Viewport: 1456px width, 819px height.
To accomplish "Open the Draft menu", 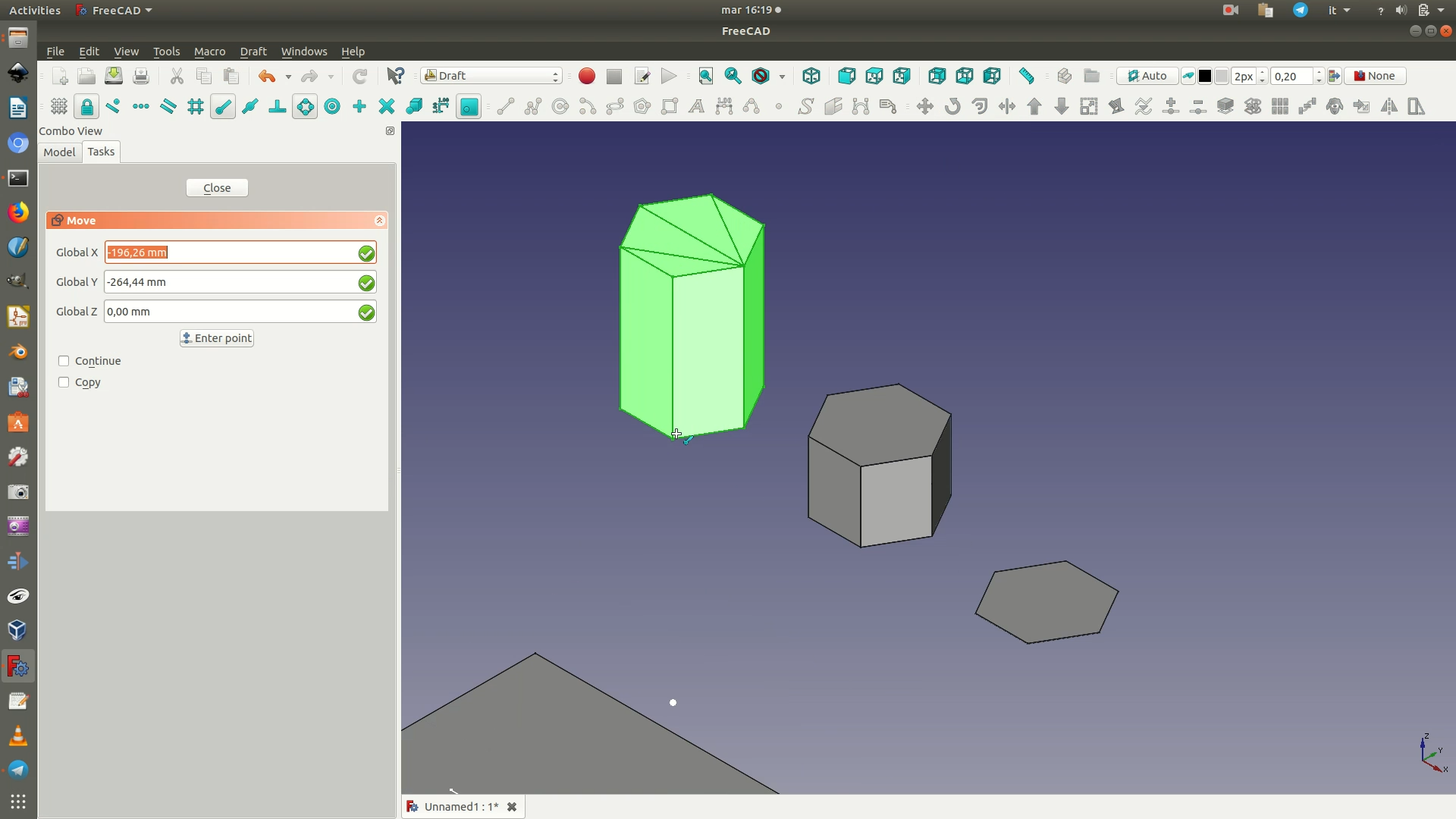I will [x=253, y=52].
